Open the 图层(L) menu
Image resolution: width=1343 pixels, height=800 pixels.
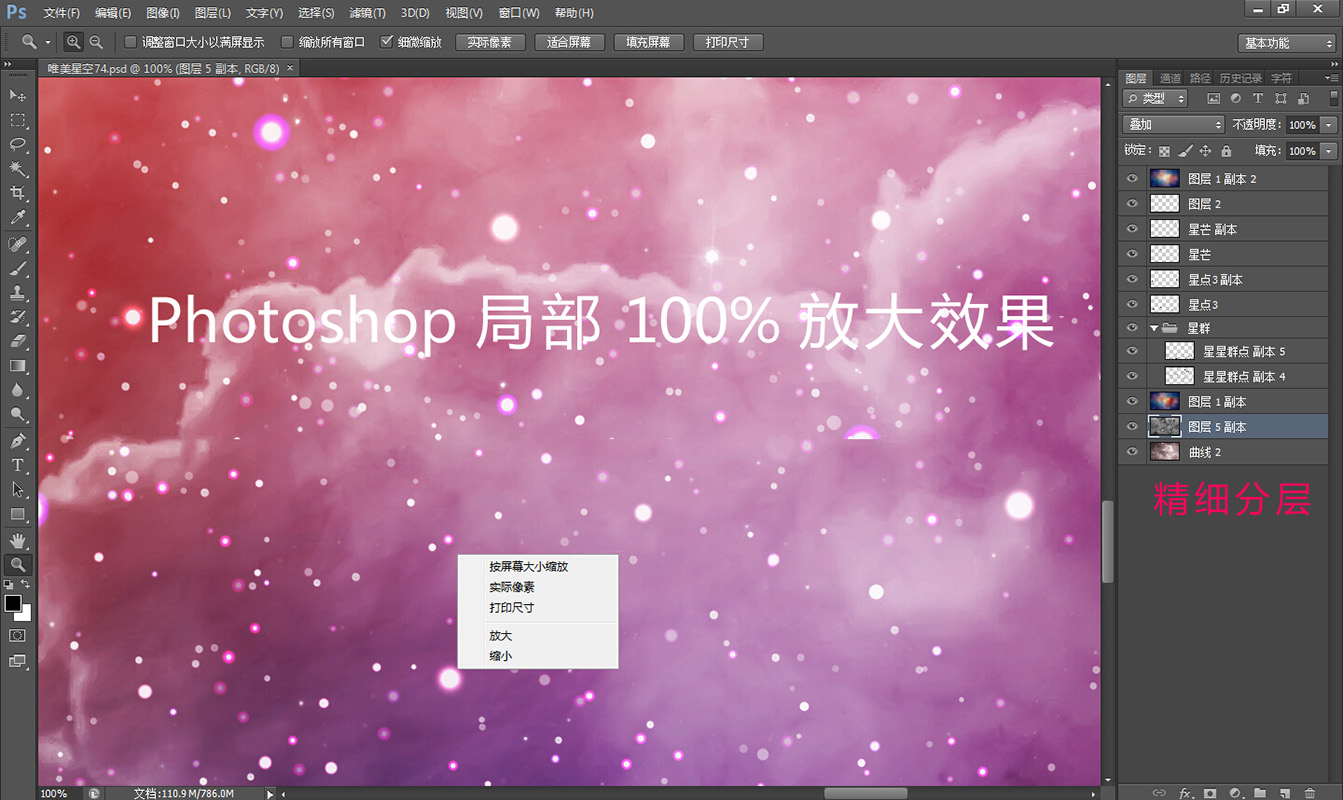213,13
